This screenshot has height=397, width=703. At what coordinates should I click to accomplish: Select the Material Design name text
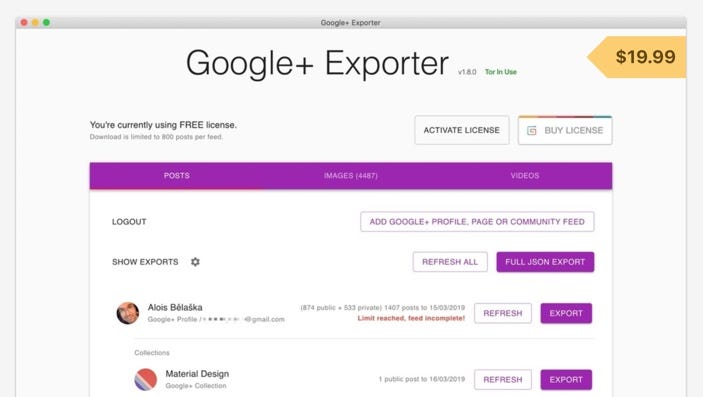197,374
